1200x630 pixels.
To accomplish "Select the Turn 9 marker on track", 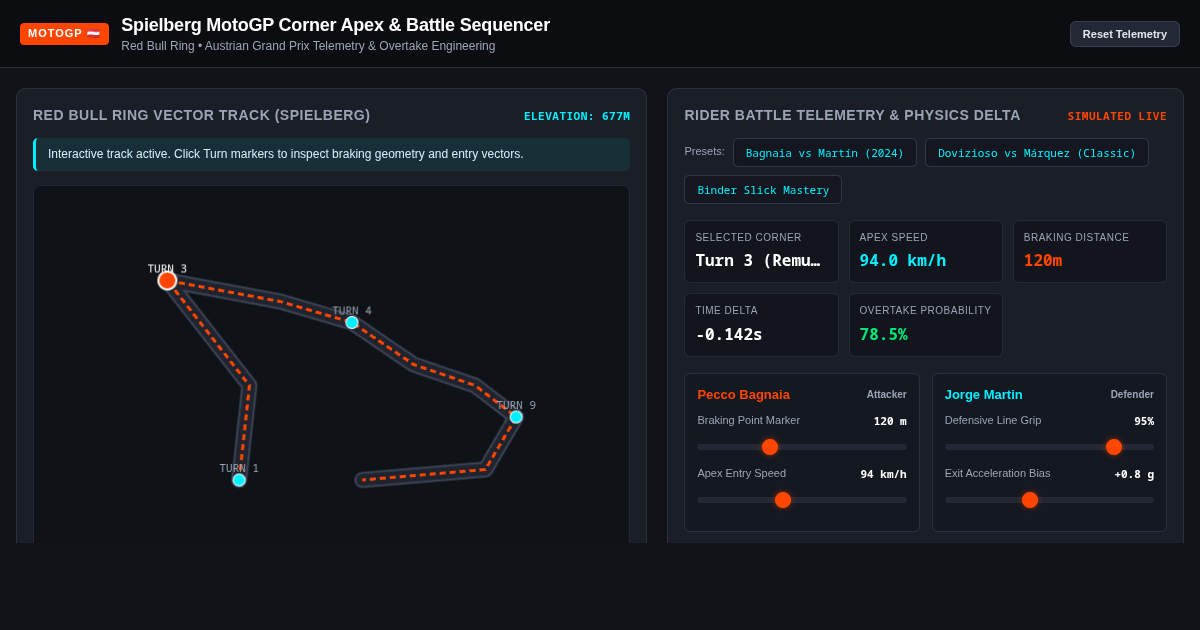I will [x=516, y=417].
